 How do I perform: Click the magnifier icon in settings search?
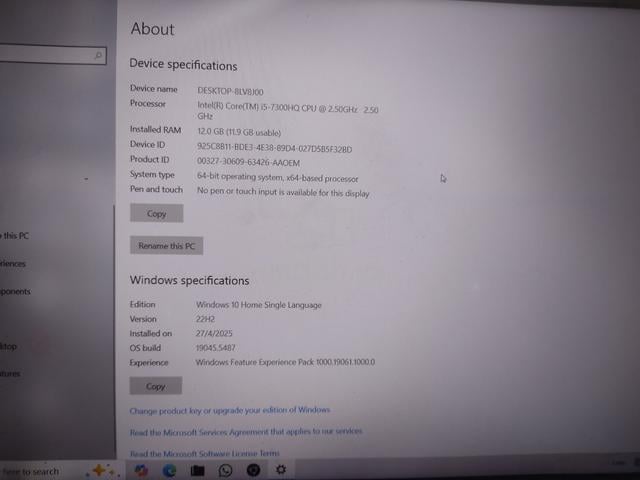[98, 55]
